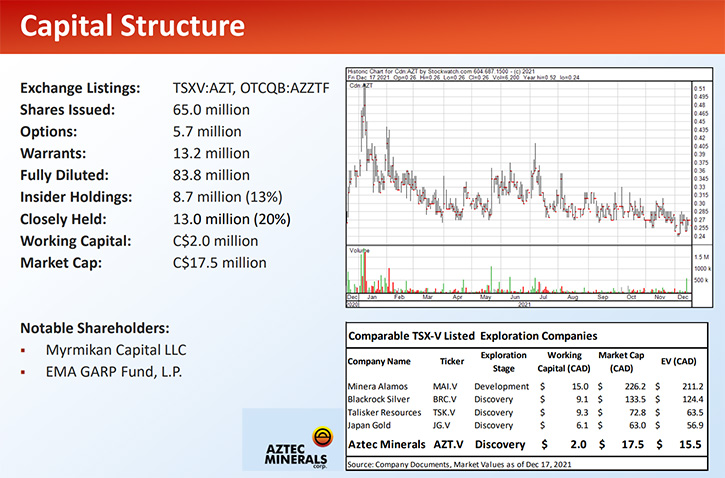725x478 pixels.
Task: Click the 'Source: Company Documents' footnote
Action: pos(459,464)
